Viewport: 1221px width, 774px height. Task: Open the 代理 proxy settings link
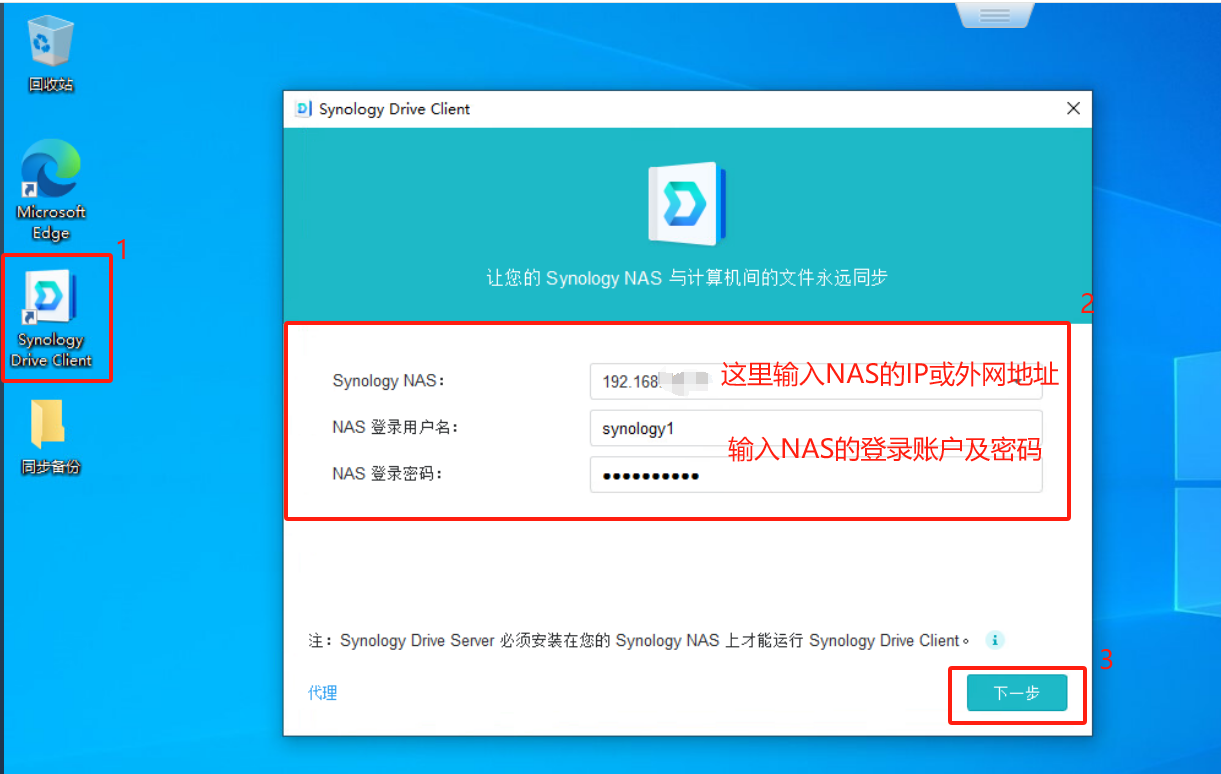[x=322, y=692]
